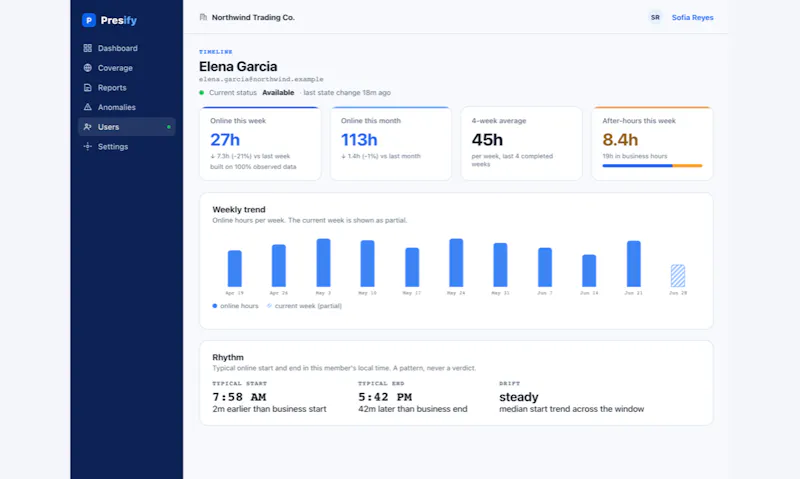Click the May 10 bar in Weekly trend
Screen dimensions: 800x479
pos(367,263)
